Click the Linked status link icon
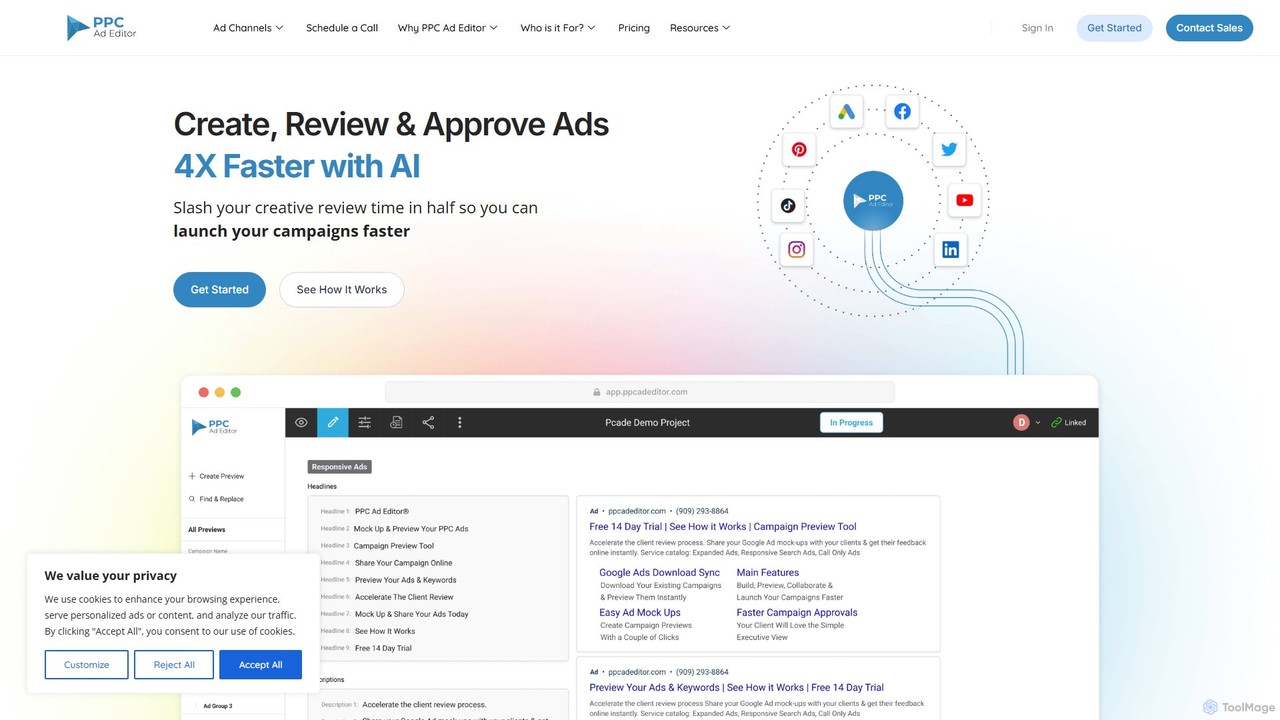 click(x=1056, y=423)
